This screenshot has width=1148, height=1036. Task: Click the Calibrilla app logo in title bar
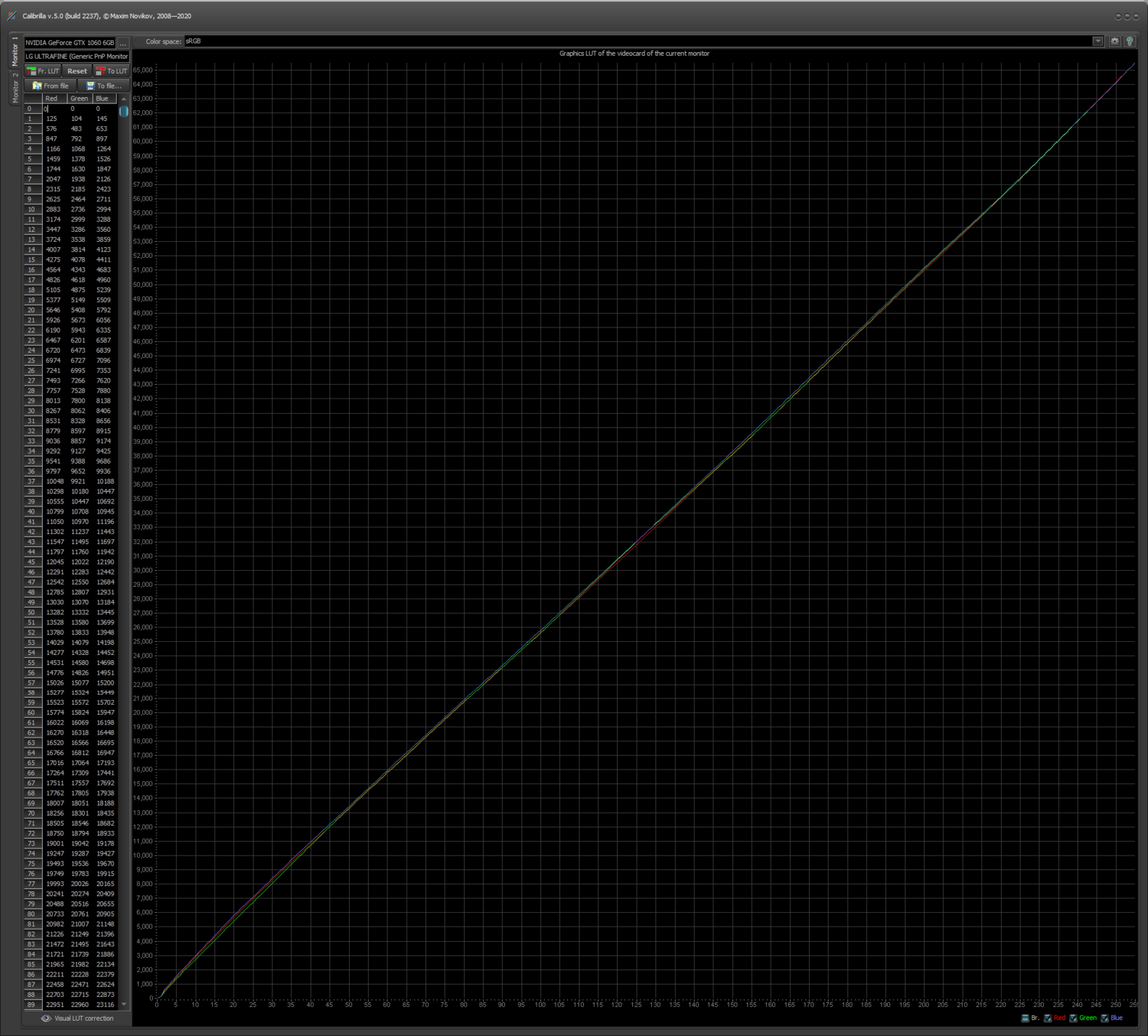click(x=12, y=16)
